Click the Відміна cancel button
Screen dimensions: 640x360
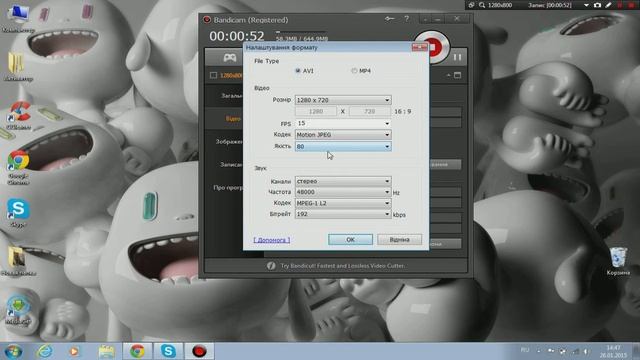click(399, 240)
